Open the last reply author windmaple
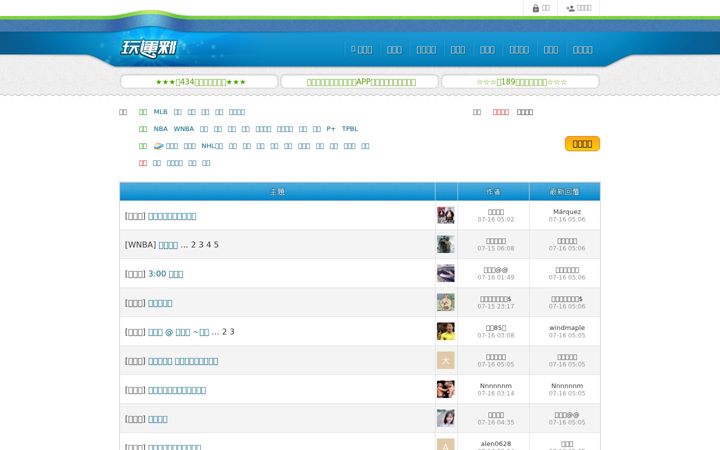720x450 pixels. [567, 327]
